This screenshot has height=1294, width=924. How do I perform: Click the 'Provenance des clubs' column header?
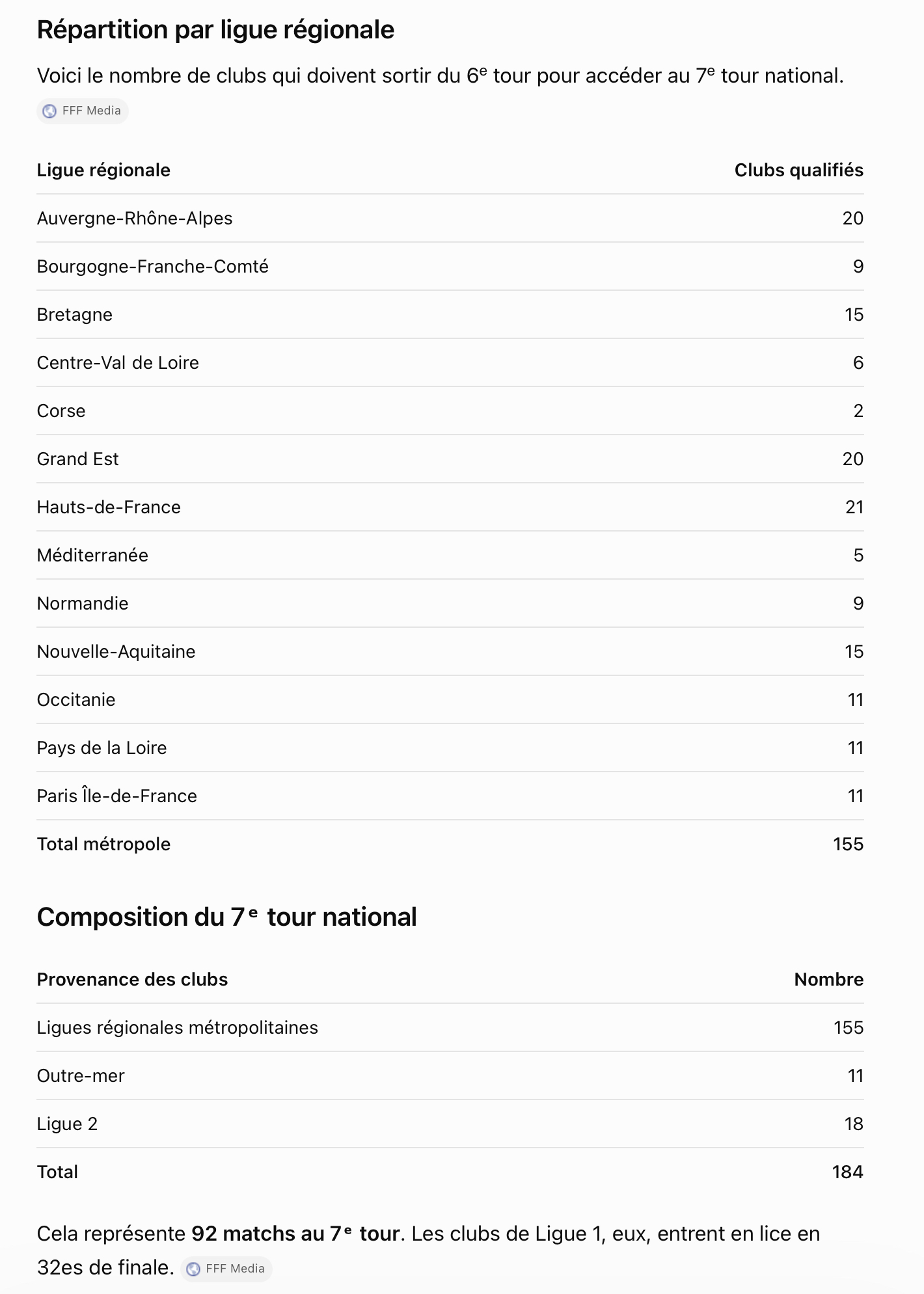coord(132,980)
